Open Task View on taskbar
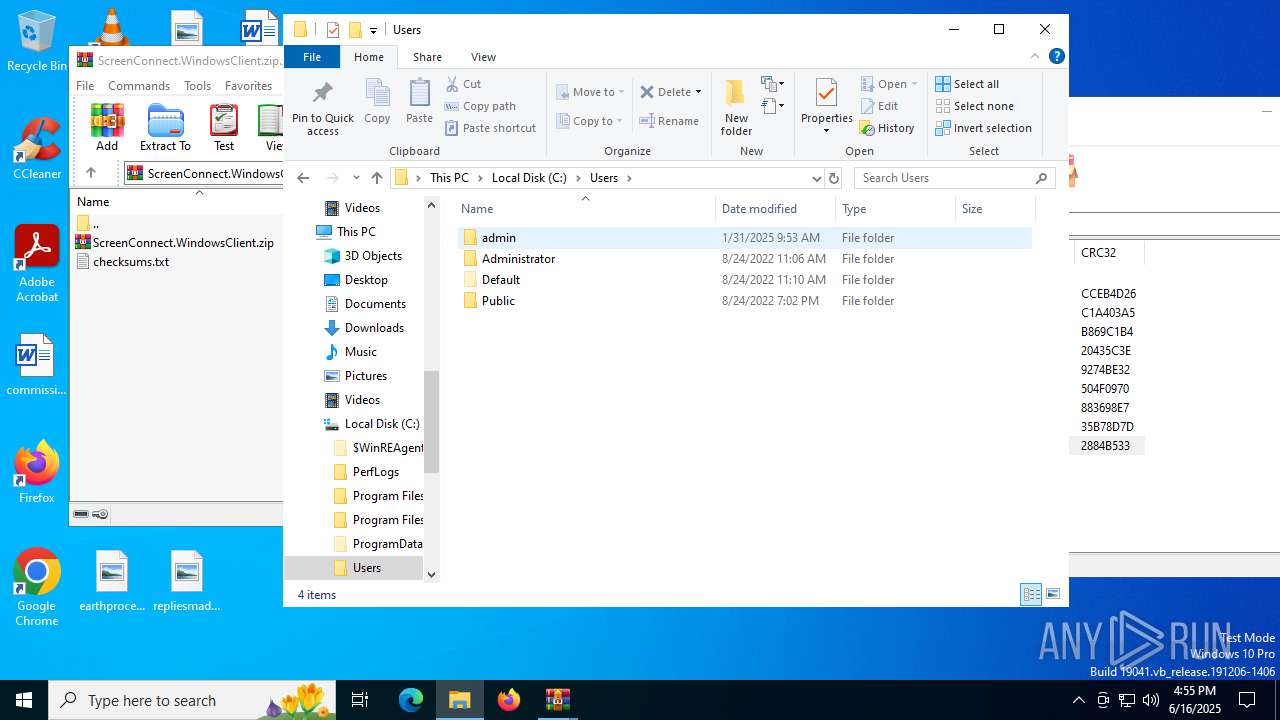Screen dimensions: 1280x720 pos(360,700)
